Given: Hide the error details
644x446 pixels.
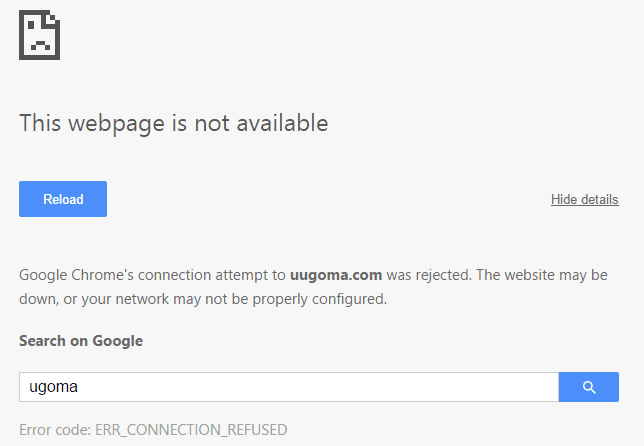Looking at the screenshot, I should [x=584, y=199].
